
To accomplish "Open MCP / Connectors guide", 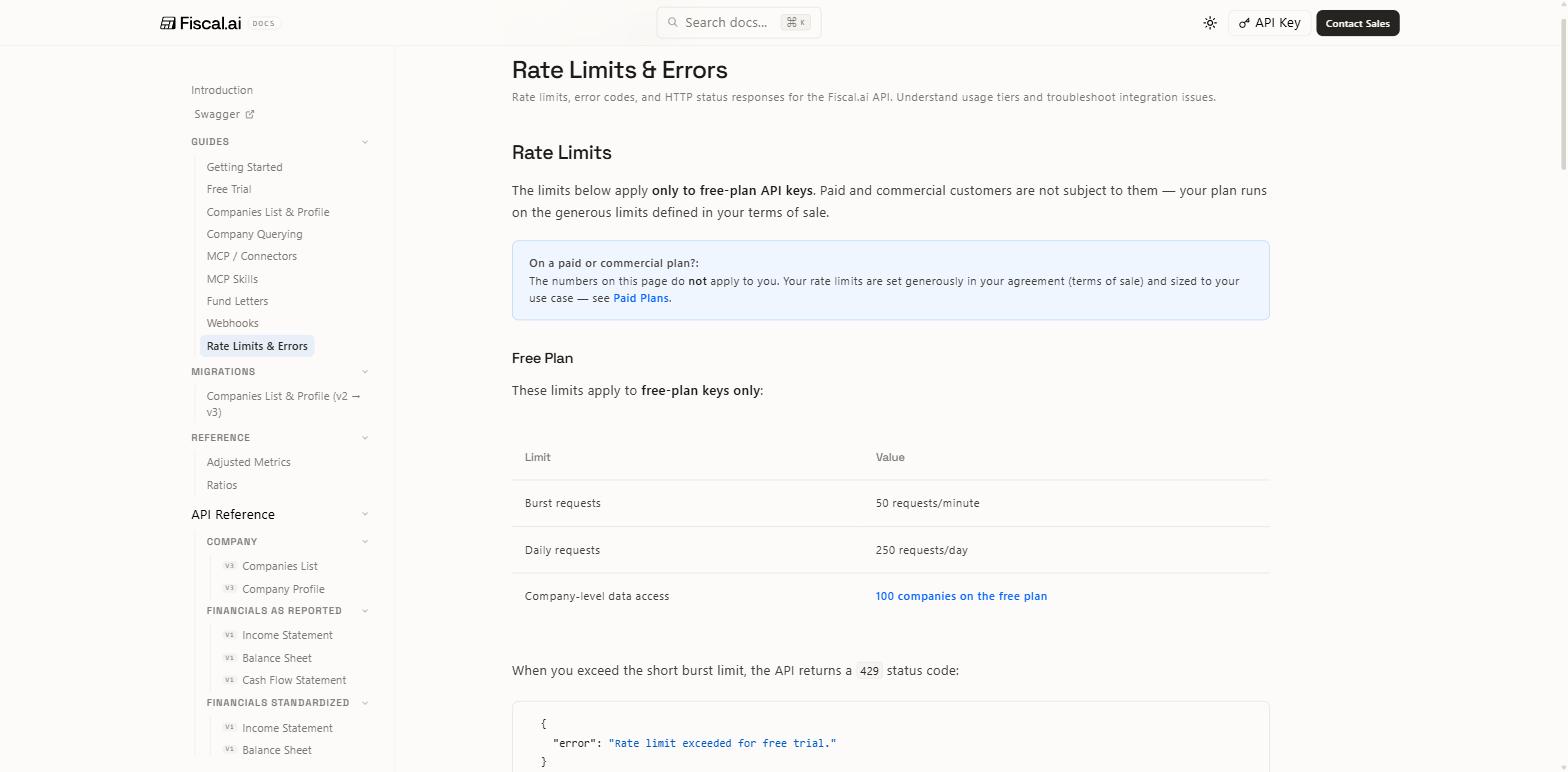I will tap(251, 256).
